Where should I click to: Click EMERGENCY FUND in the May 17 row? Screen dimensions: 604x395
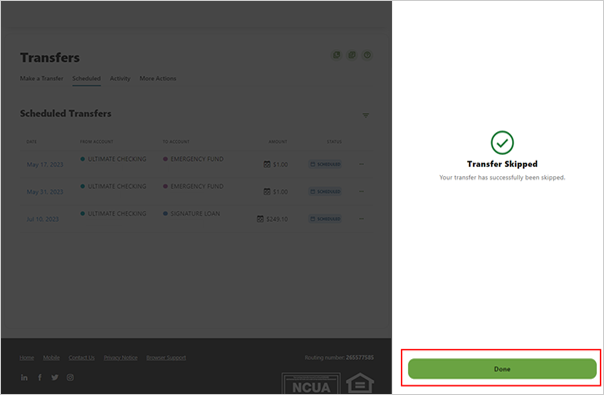click(197, 159)
